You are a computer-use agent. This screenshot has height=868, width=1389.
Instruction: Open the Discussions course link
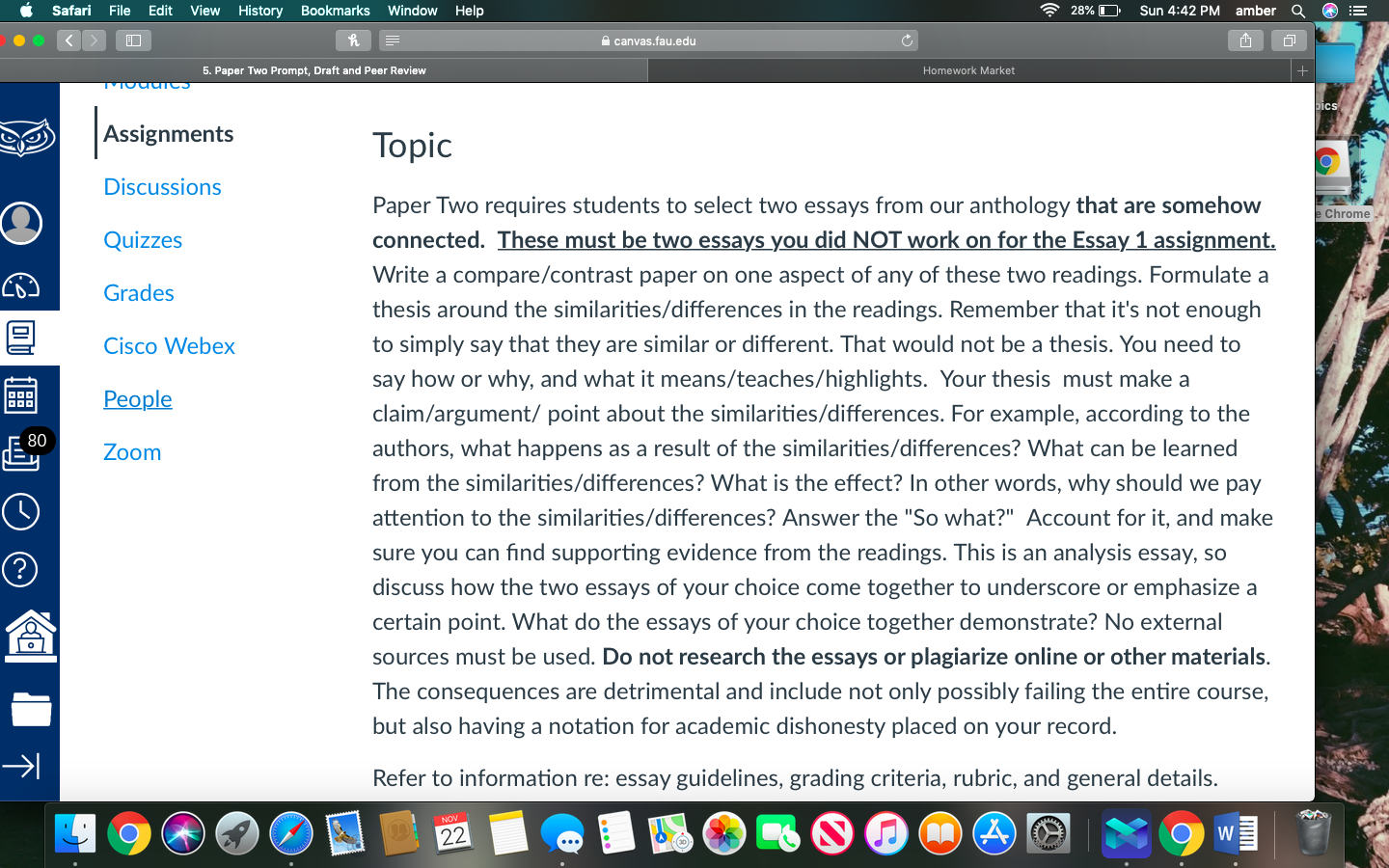click(162, 187)
